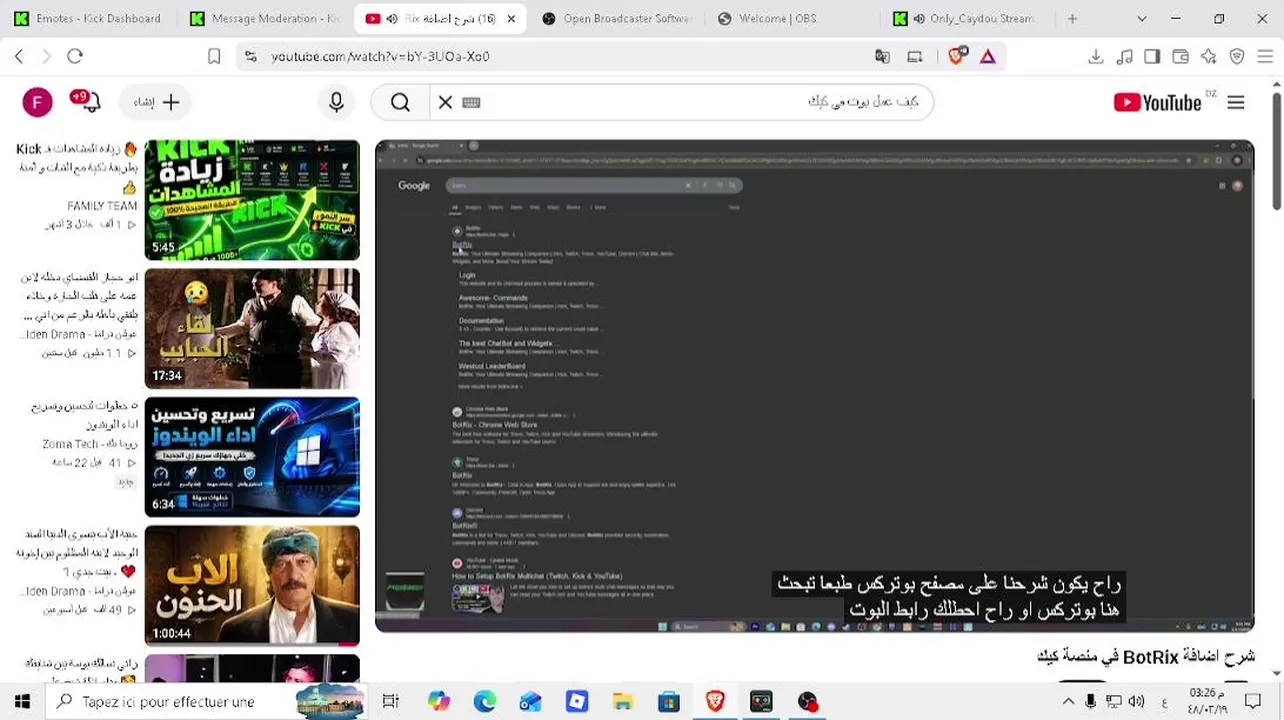
Task: Open Windows notification center
Action: tap(1254, 702)
